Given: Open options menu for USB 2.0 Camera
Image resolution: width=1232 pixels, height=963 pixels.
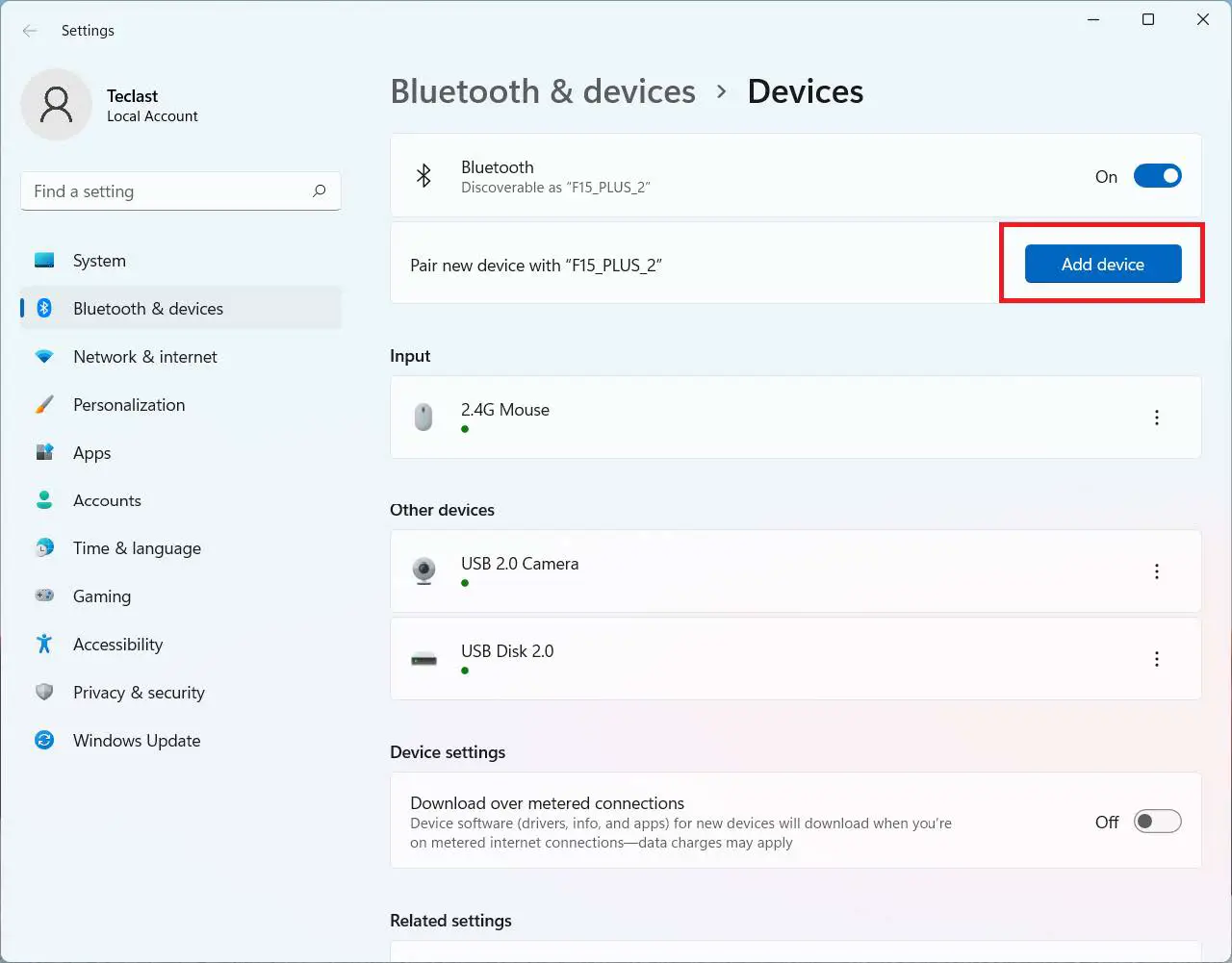Looking at the screenshot, I should pos(1157,570).
